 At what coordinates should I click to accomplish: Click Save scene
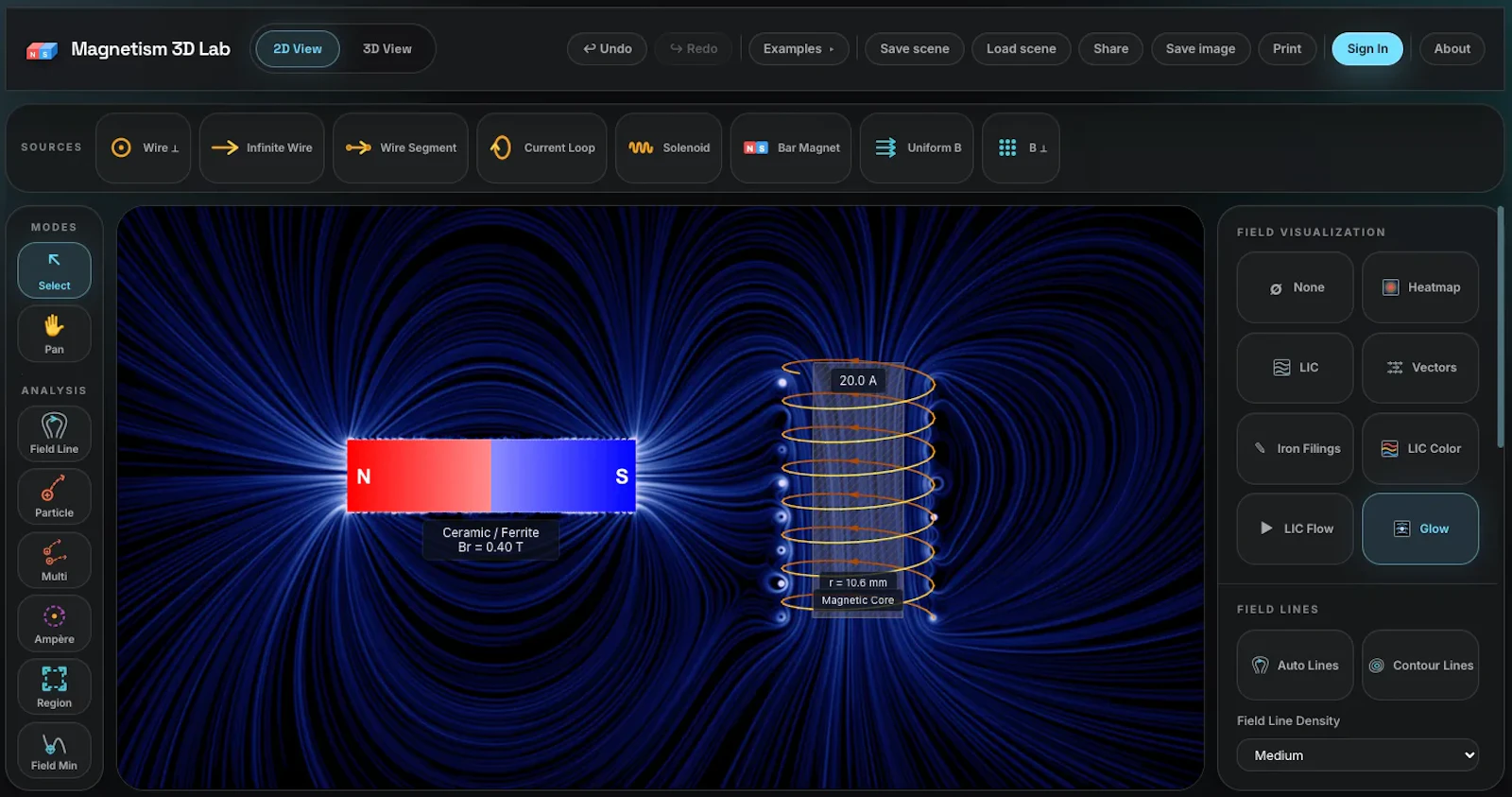click(915, 49)
